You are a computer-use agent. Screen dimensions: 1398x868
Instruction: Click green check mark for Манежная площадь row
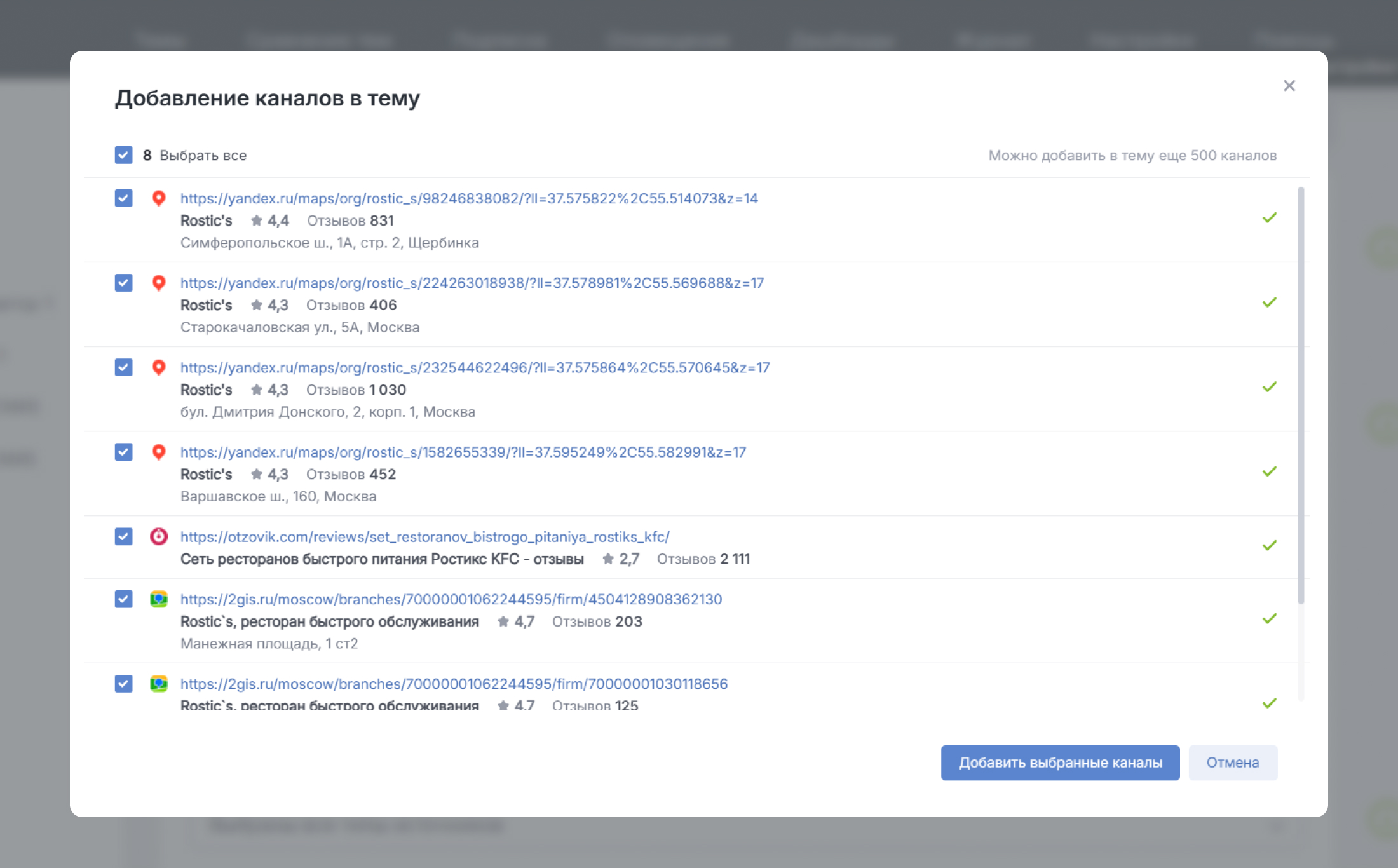coord(1270,619)
